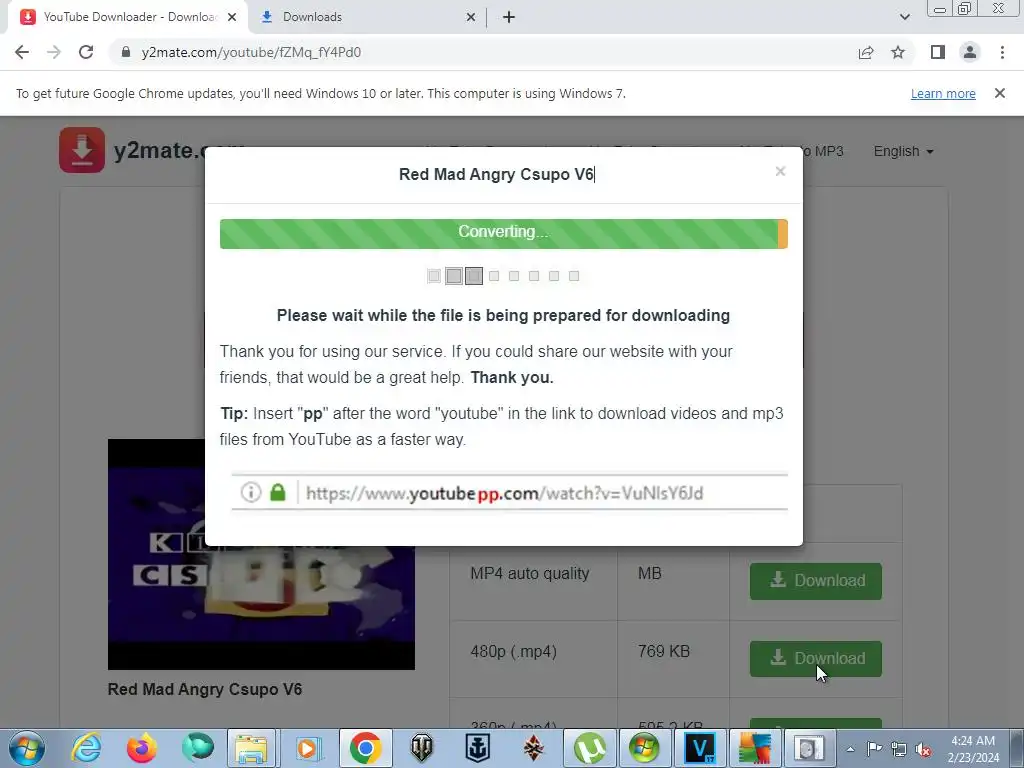Viewport: 1024px width, 768px height.
Task: Open the network tray icon
Action: pos(899,749)
